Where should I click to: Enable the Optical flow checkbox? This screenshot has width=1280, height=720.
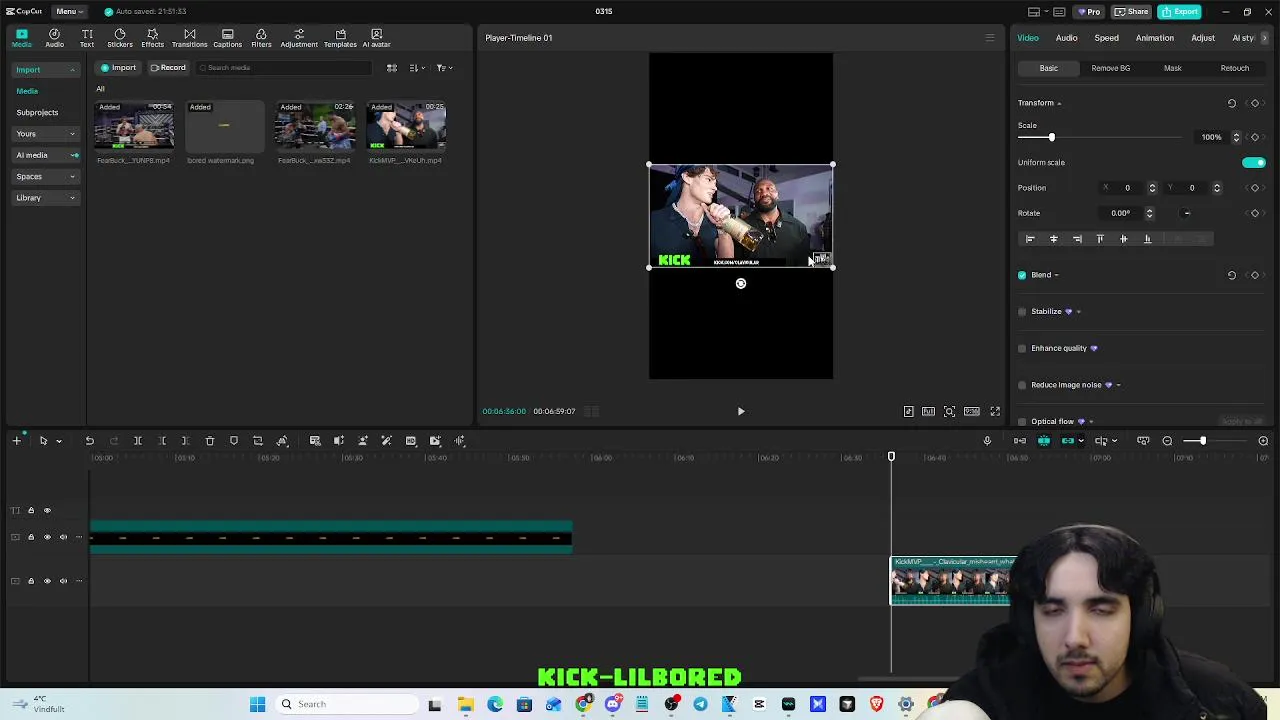tap(1022, 421)
